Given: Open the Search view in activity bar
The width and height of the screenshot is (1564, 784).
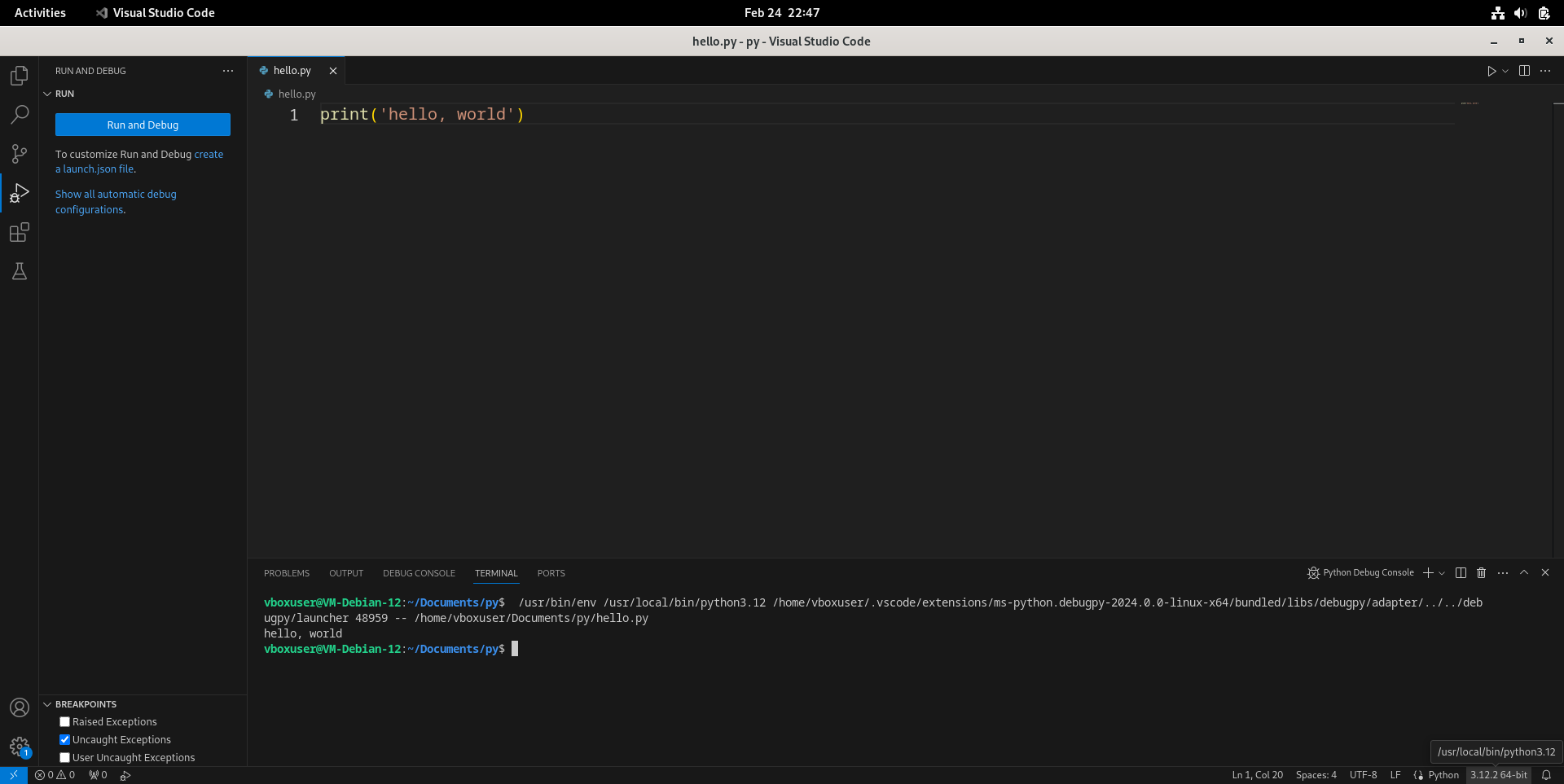Looking at the screenshot, I should point(20,115).
